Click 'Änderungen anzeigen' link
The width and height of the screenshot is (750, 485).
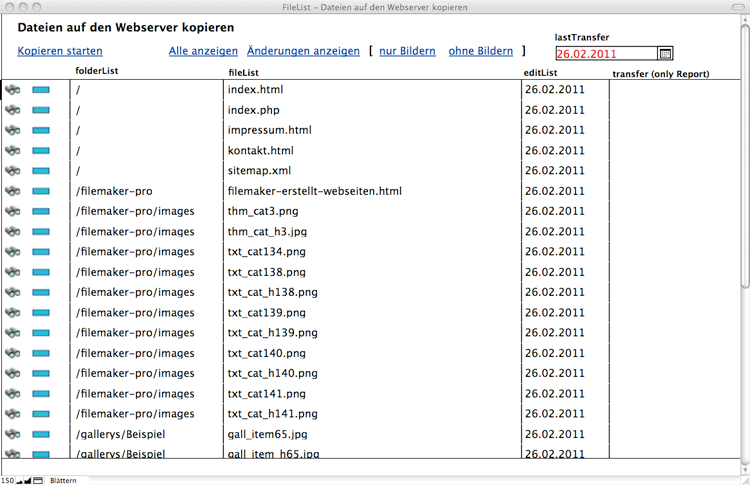[303, 51]
